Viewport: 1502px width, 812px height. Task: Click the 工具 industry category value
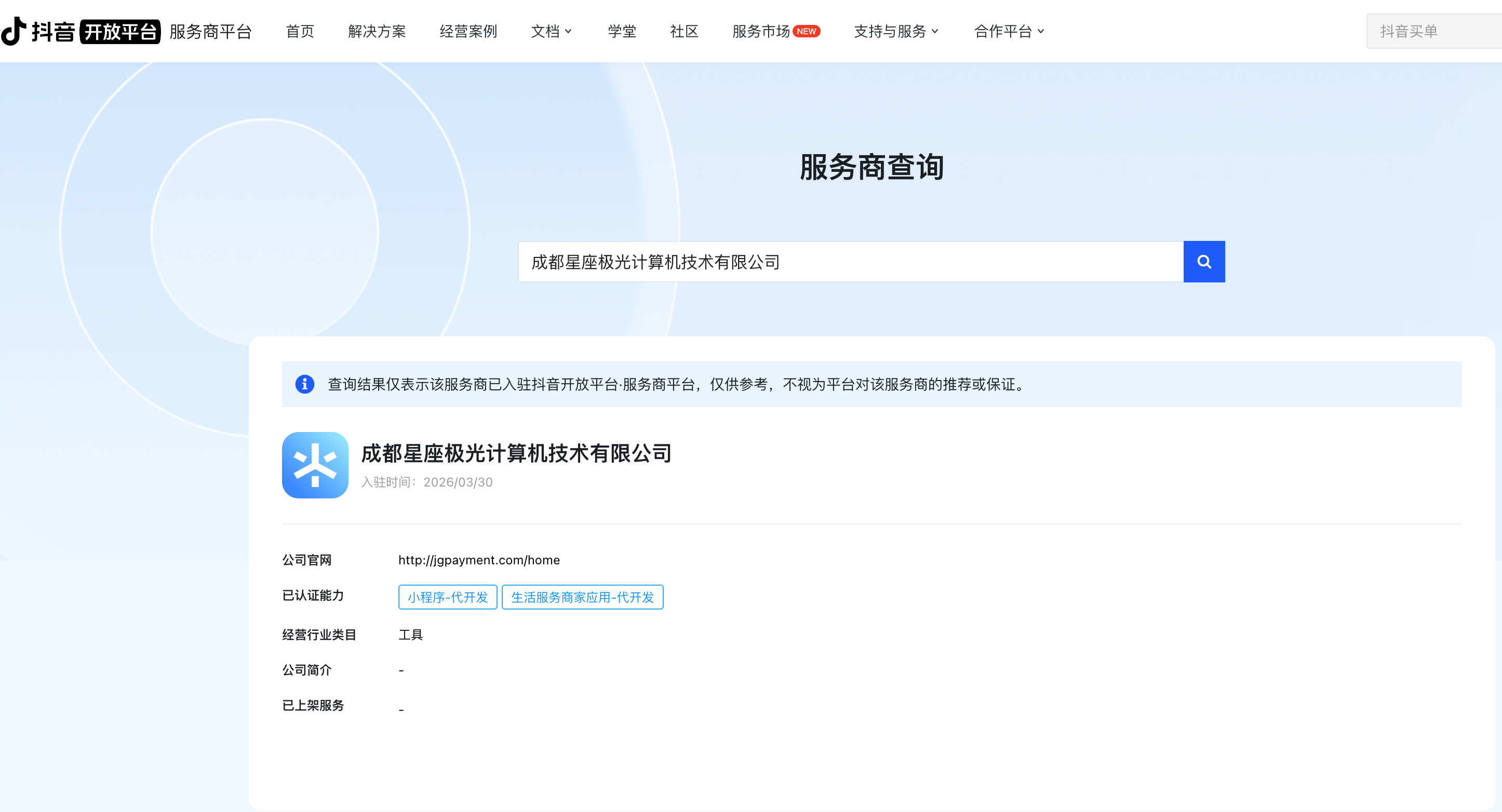(410, 634)
